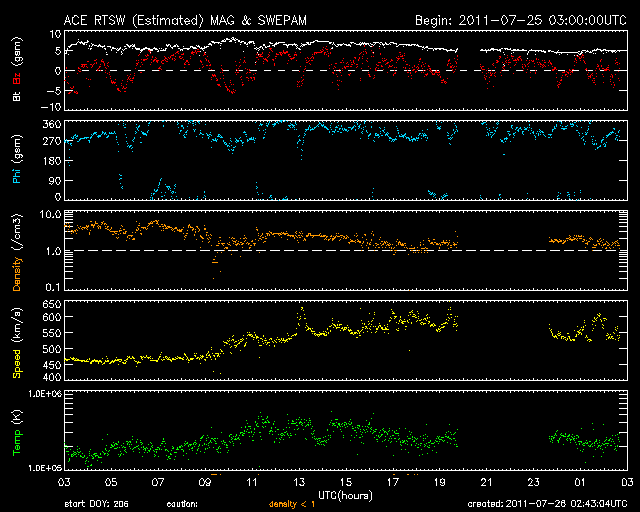Image resolution: width=640 pixels, height=512 pixels.
Task: Click the "90" tick on the Phi axis
Action: coord(55,180)
